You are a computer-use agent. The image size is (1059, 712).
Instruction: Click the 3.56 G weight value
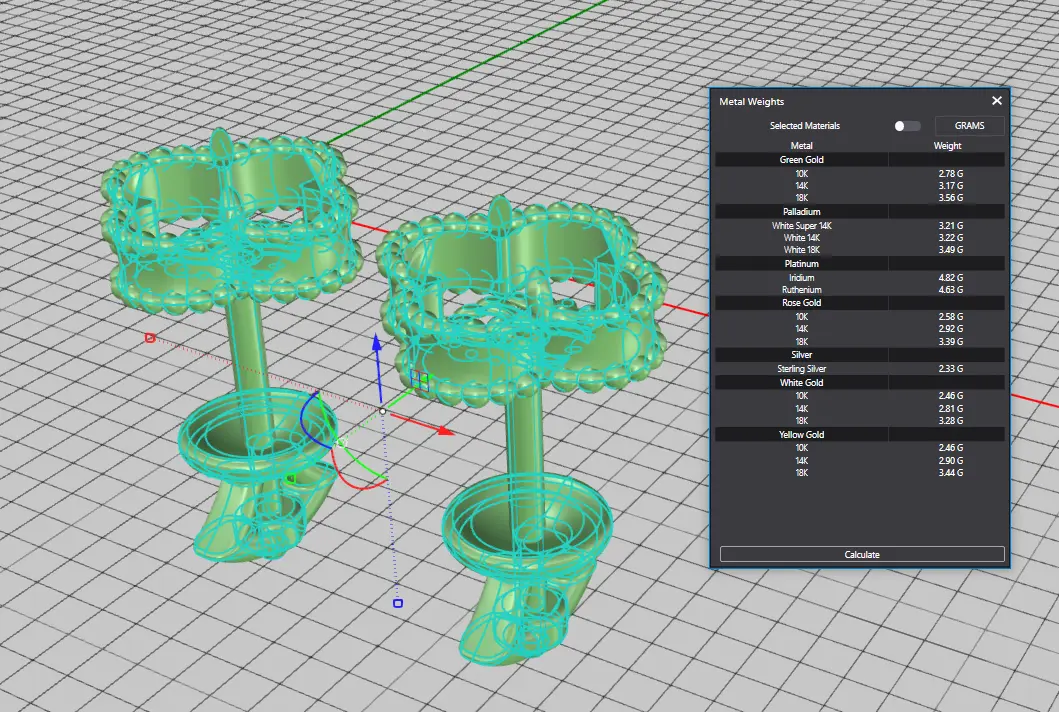(x=950, y=198)
